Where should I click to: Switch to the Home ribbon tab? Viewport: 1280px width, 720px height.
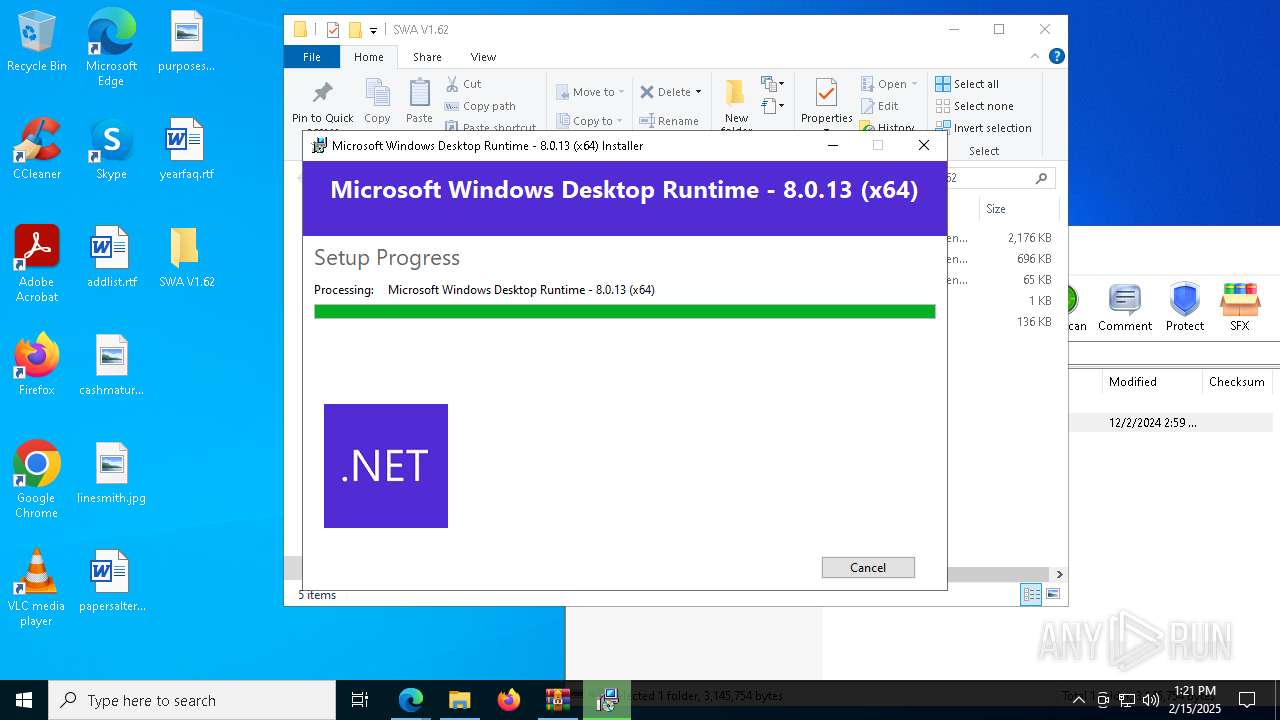(x=369, y=57)
